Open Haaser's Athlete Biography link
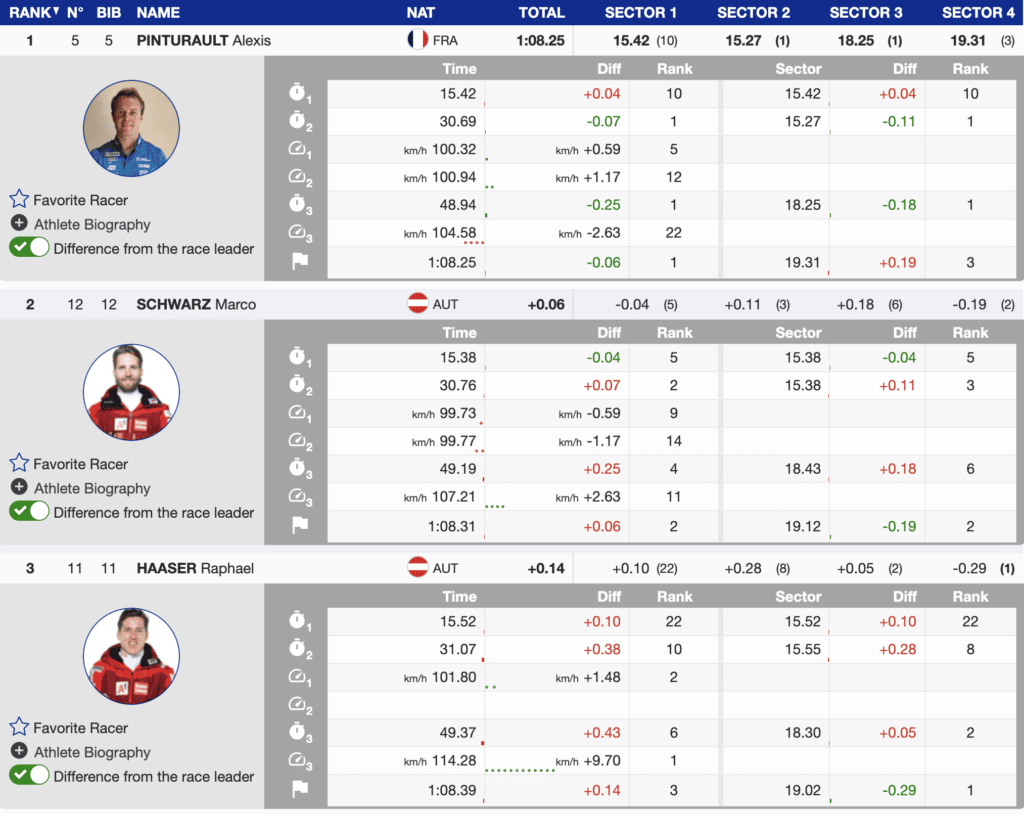 [92, 753]
